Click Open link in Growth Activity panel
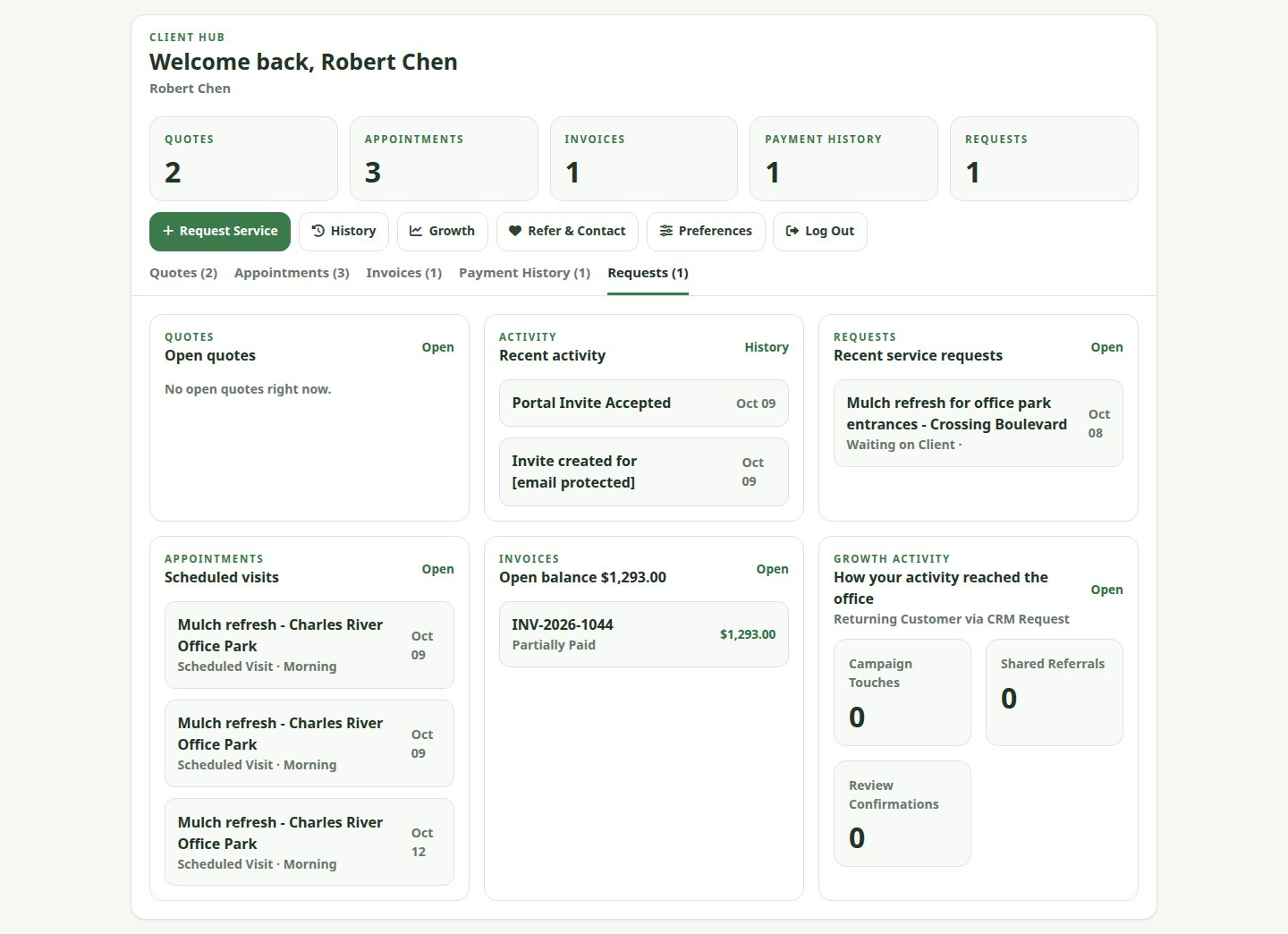 pyautogui.click(x=1106, y=590)
